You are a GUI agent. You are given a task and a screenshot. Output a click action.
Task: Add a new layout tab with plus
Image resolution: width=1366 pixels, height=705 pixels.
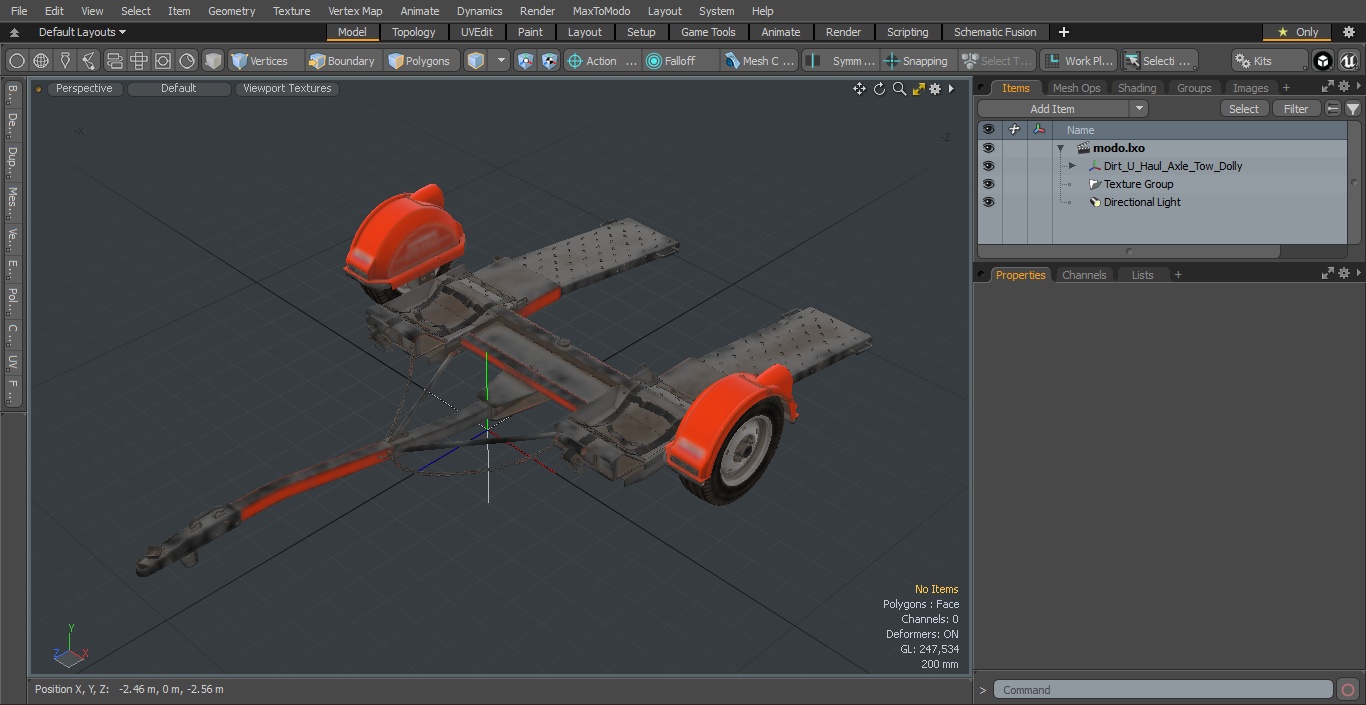click(1063, 32)
